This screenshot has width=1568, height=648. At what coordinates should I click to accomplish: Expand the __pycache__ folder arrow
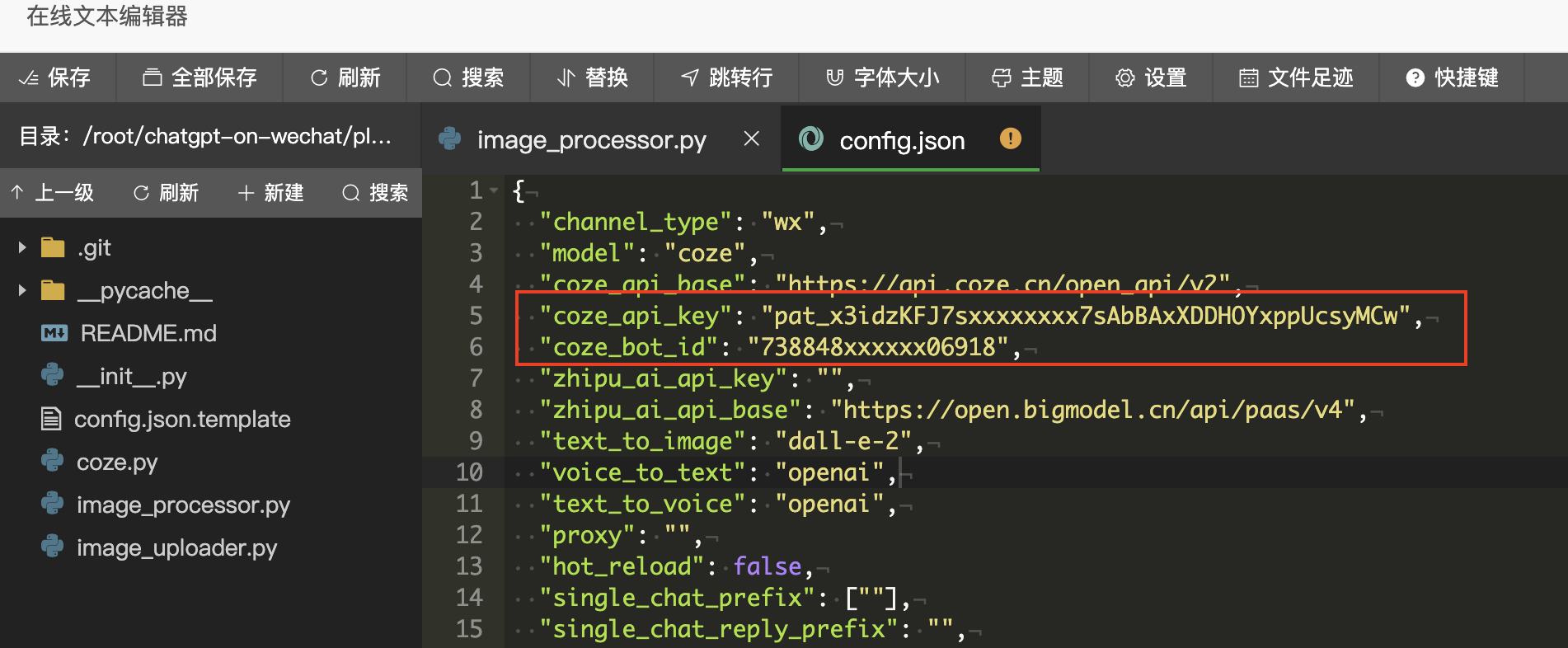pos(22,290)
